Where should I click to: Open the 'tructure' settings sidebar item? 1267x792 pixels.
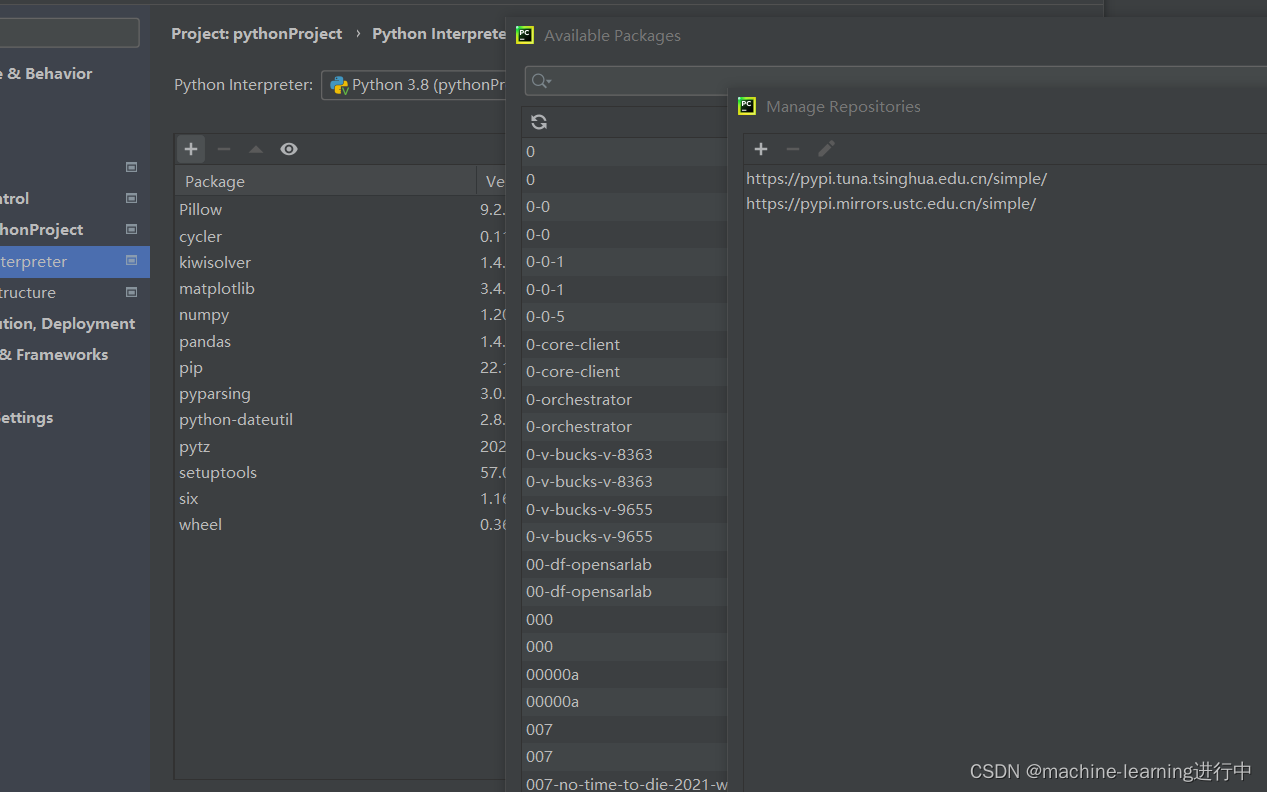pyautogui.click(x=28, y=292)
